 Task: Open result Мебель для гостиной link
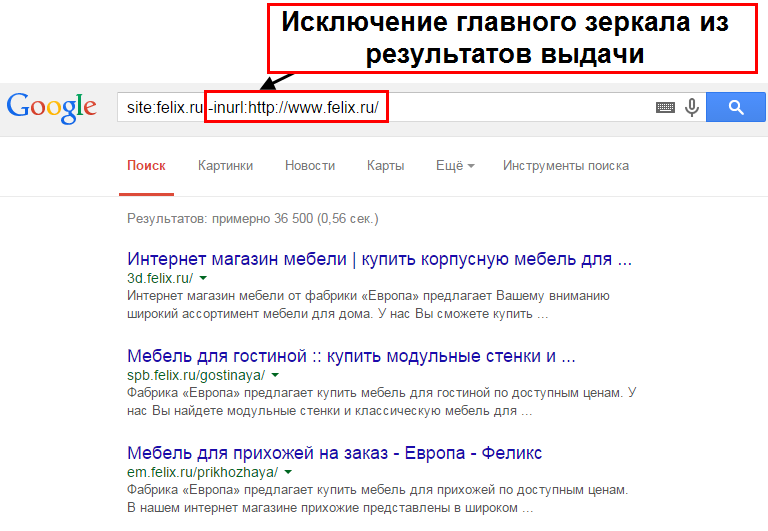point(351,356)
